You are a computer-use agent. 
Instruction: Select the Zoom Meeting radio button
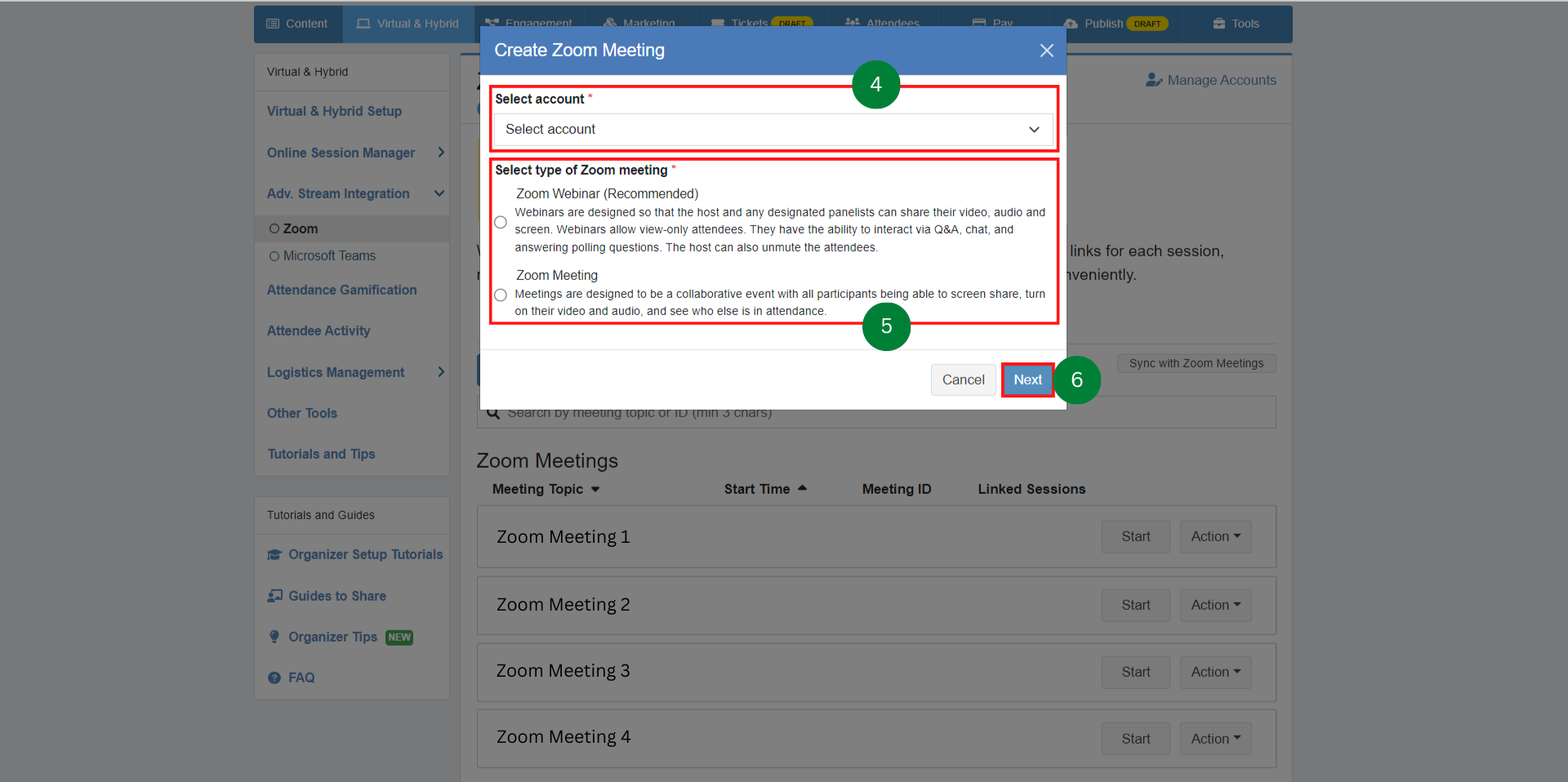coord(500,295)
